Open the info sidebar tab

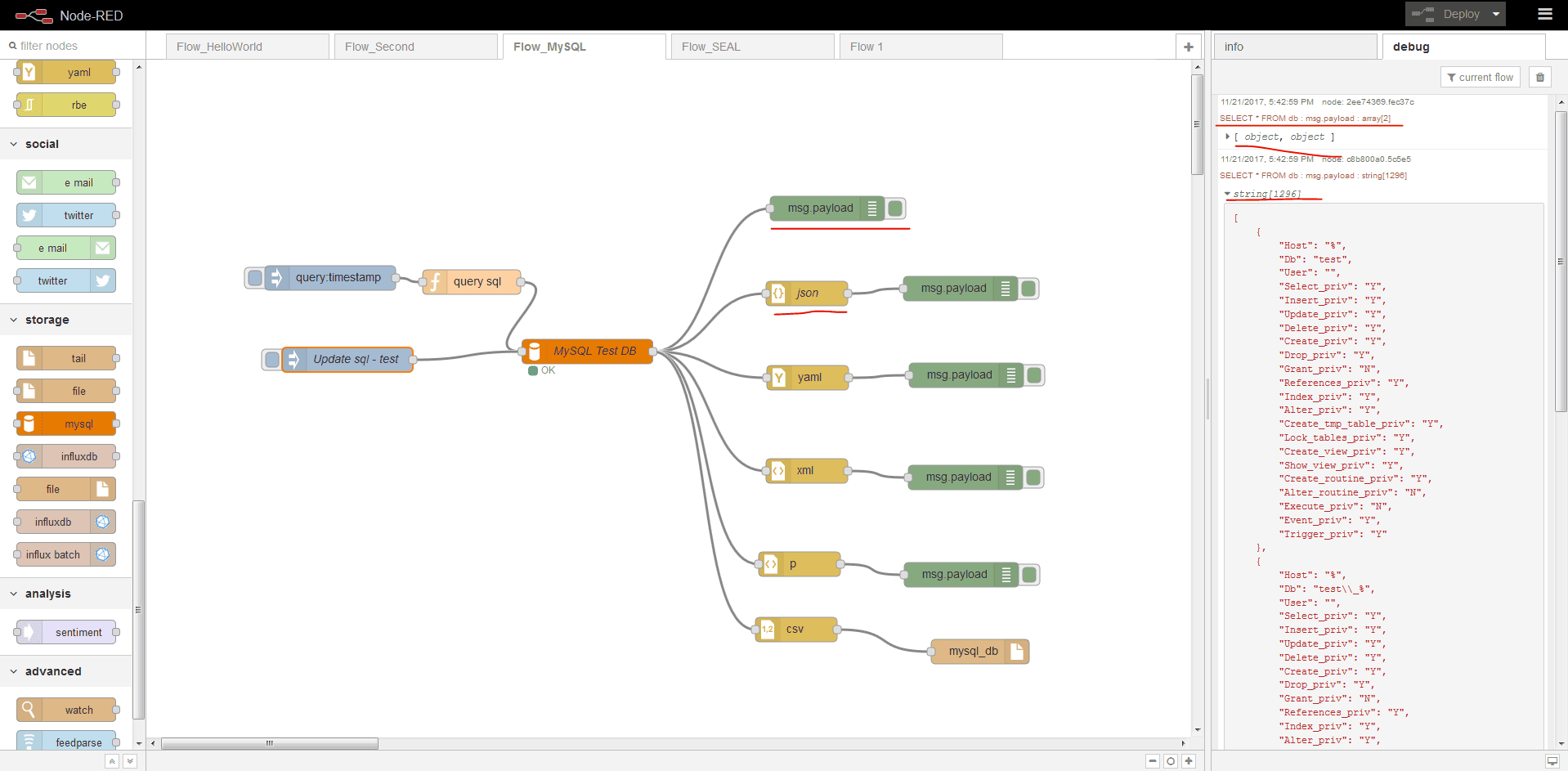1294,47
